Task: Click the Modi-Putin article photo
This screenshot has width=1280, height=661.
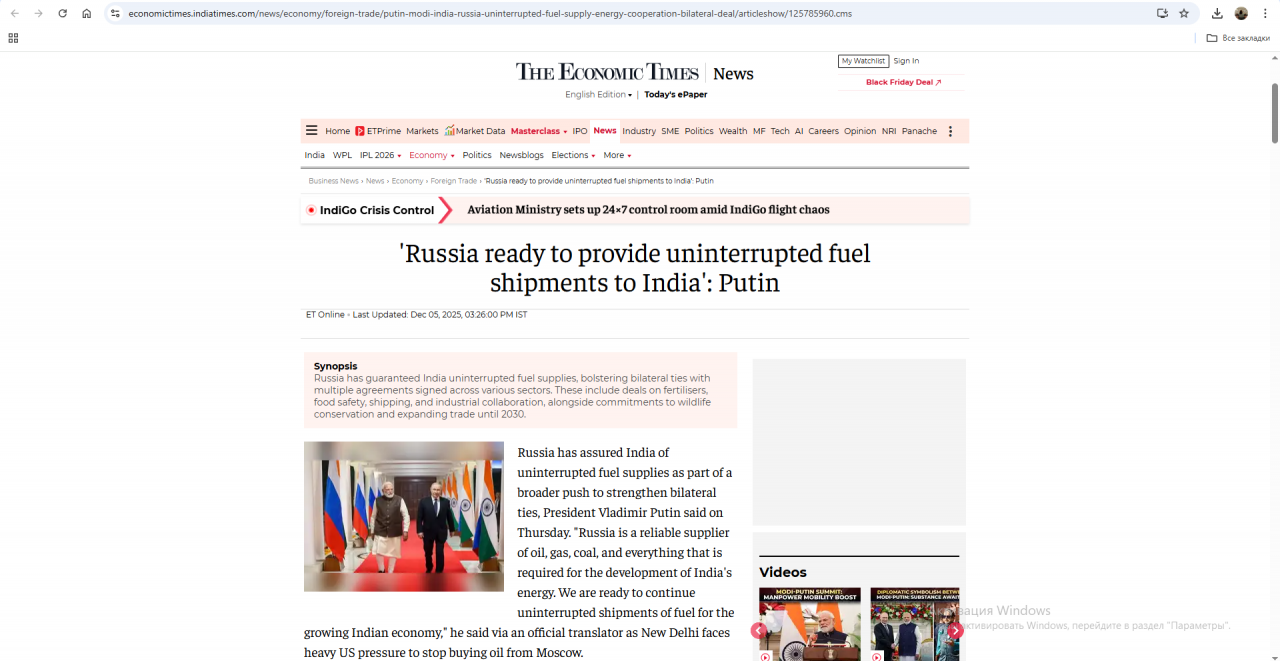Action: tap(404, 516)
